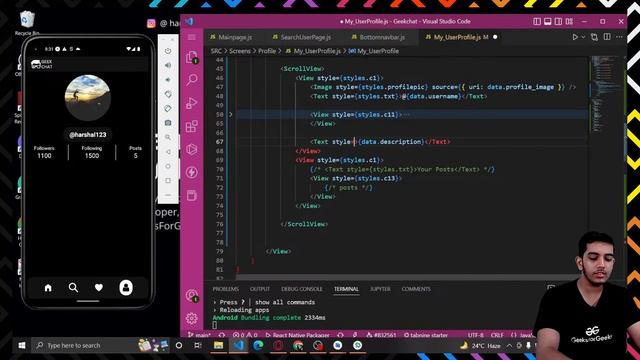Screen dimensions: 640x360
Task: Open Microsoft Edge from the taskbar
Action: (258, 346)
